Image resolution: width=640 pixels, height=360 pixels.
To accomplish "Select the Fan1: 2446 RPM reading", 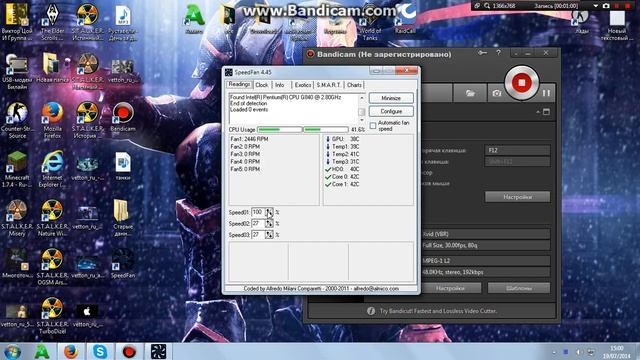I will 249,139.
